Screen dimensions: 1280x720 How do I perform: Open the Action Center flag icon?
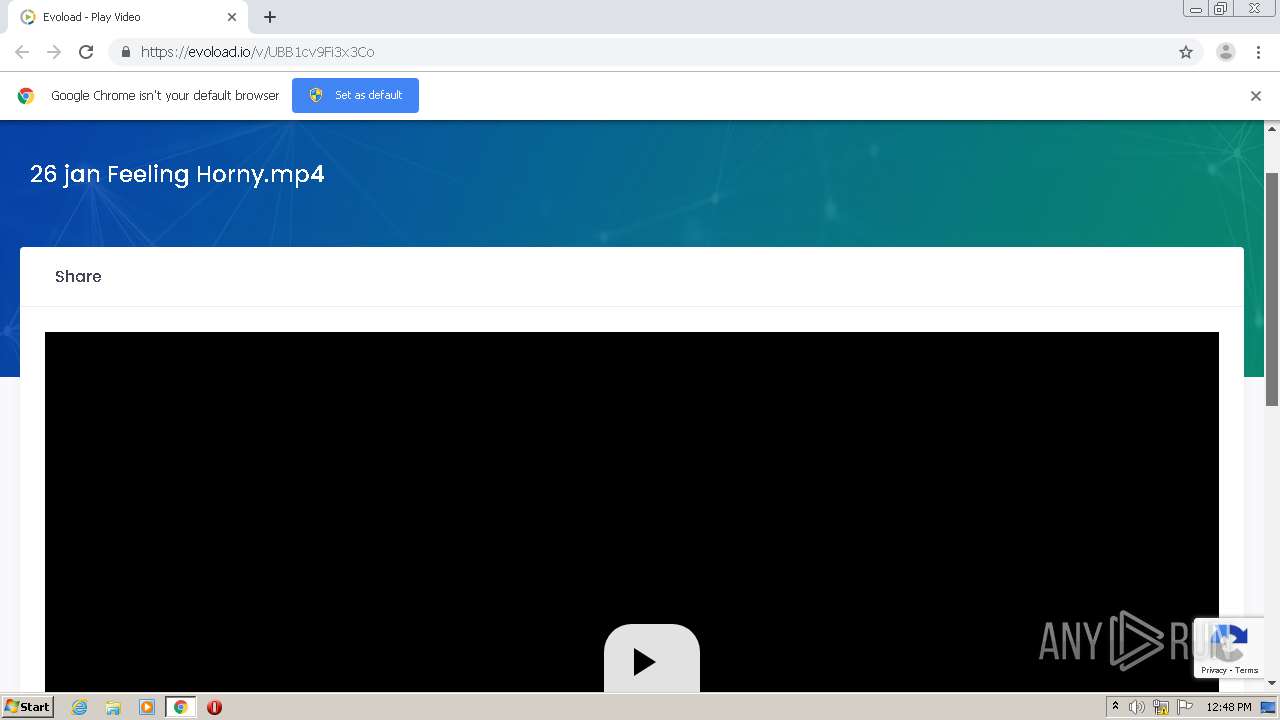tap(1185, 707)
